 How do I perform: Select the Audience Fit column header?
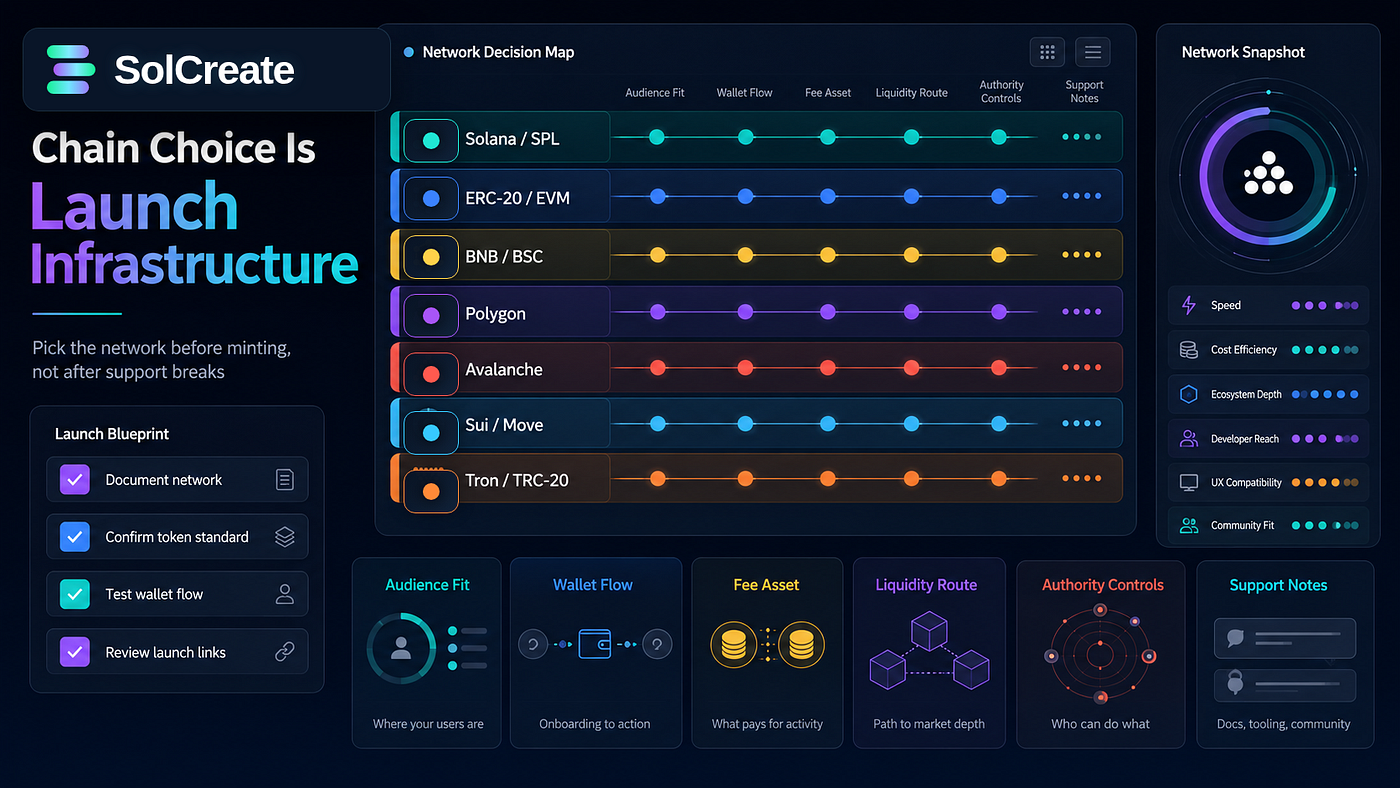pyautogui.click(x=655, y=93)
